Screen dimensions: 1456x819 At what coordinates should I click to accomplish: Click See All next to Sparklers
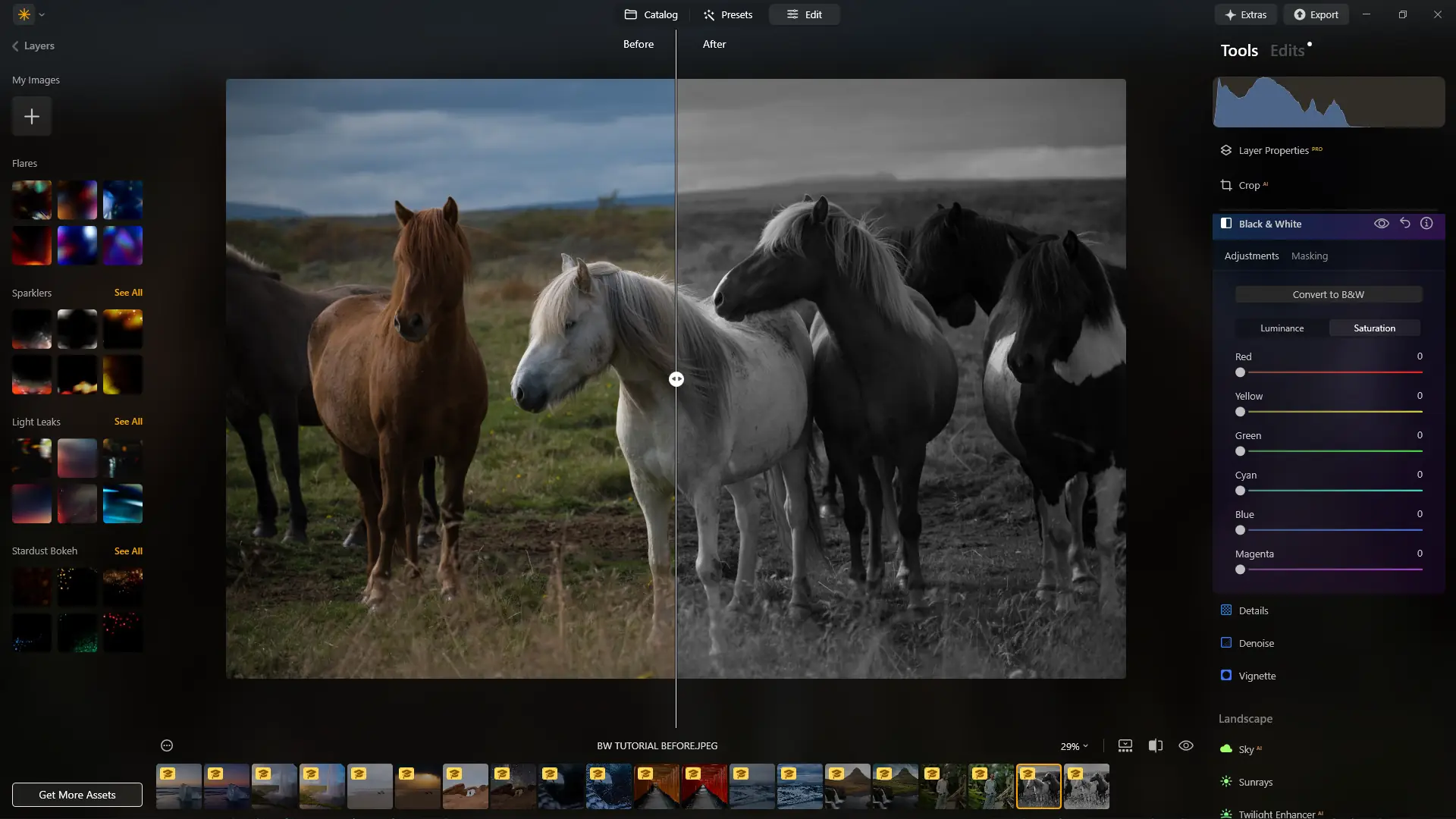coord(128,293)
